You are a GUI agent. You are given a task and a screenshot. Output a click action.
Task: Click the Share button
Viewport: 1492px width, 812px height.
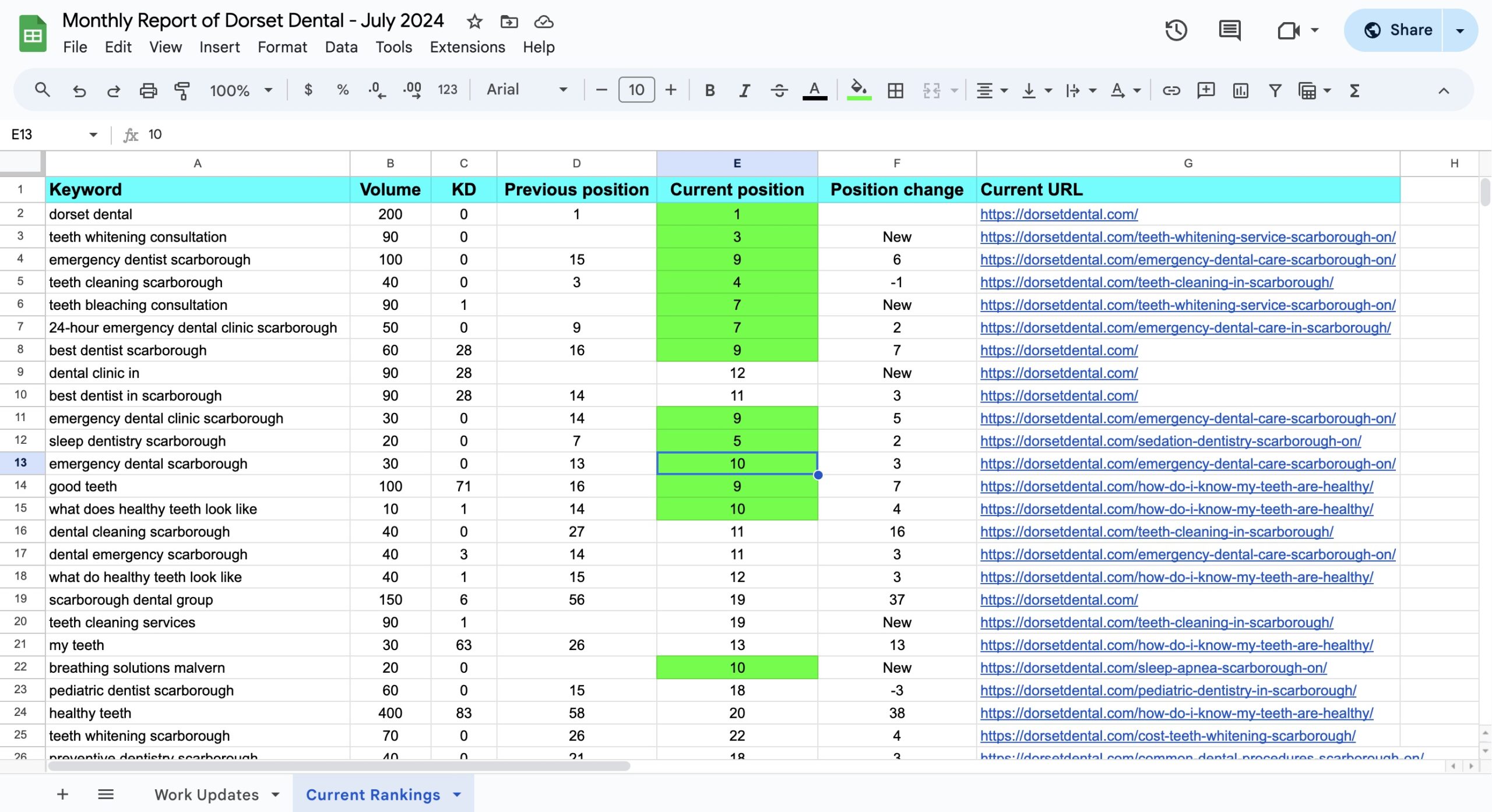point(1398,30)
